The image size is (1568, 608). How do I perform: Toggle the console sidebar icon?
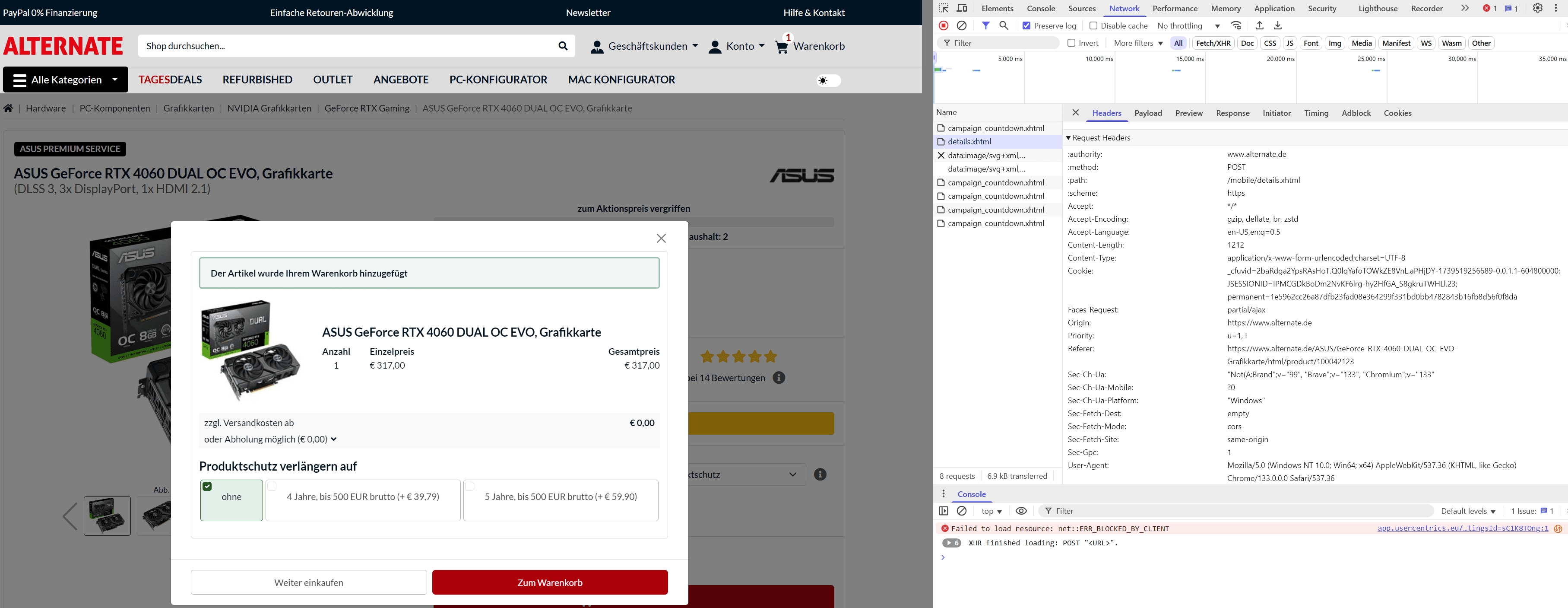click(x=944, y=511)
